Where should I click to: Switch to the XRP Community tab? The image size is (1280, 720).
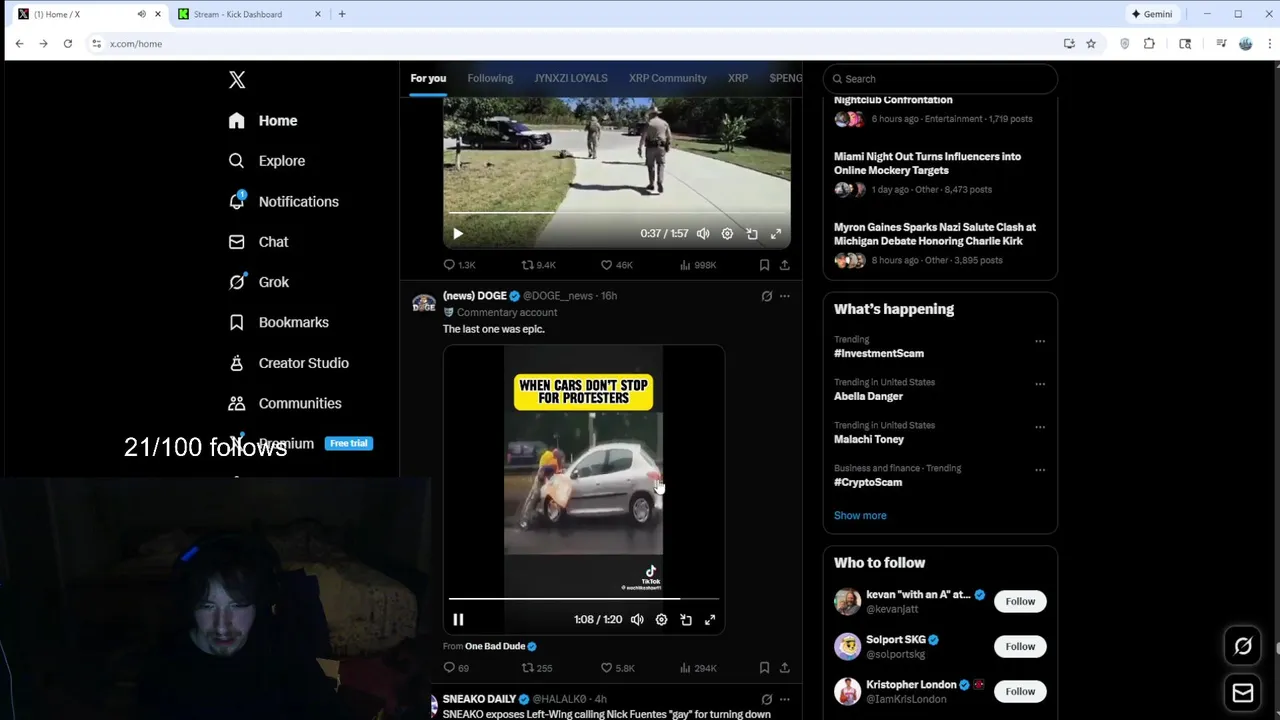(667, 78)
